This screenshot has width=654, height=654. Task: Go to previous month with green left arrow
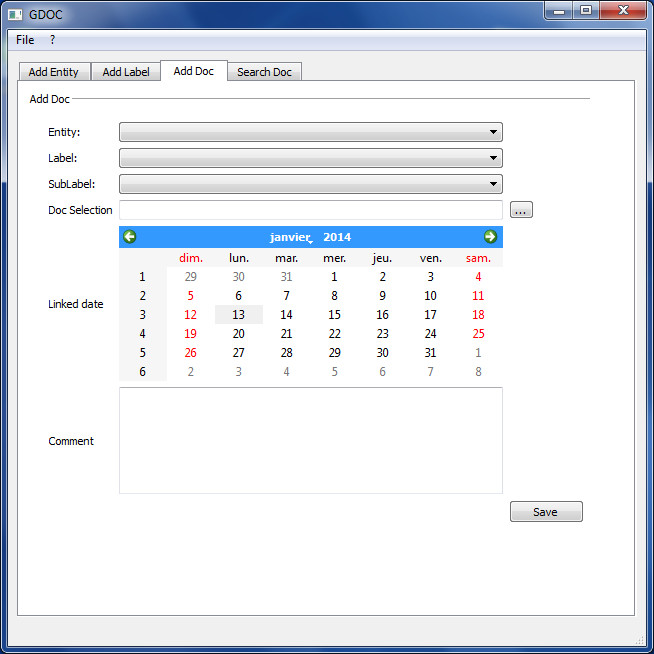130,236
